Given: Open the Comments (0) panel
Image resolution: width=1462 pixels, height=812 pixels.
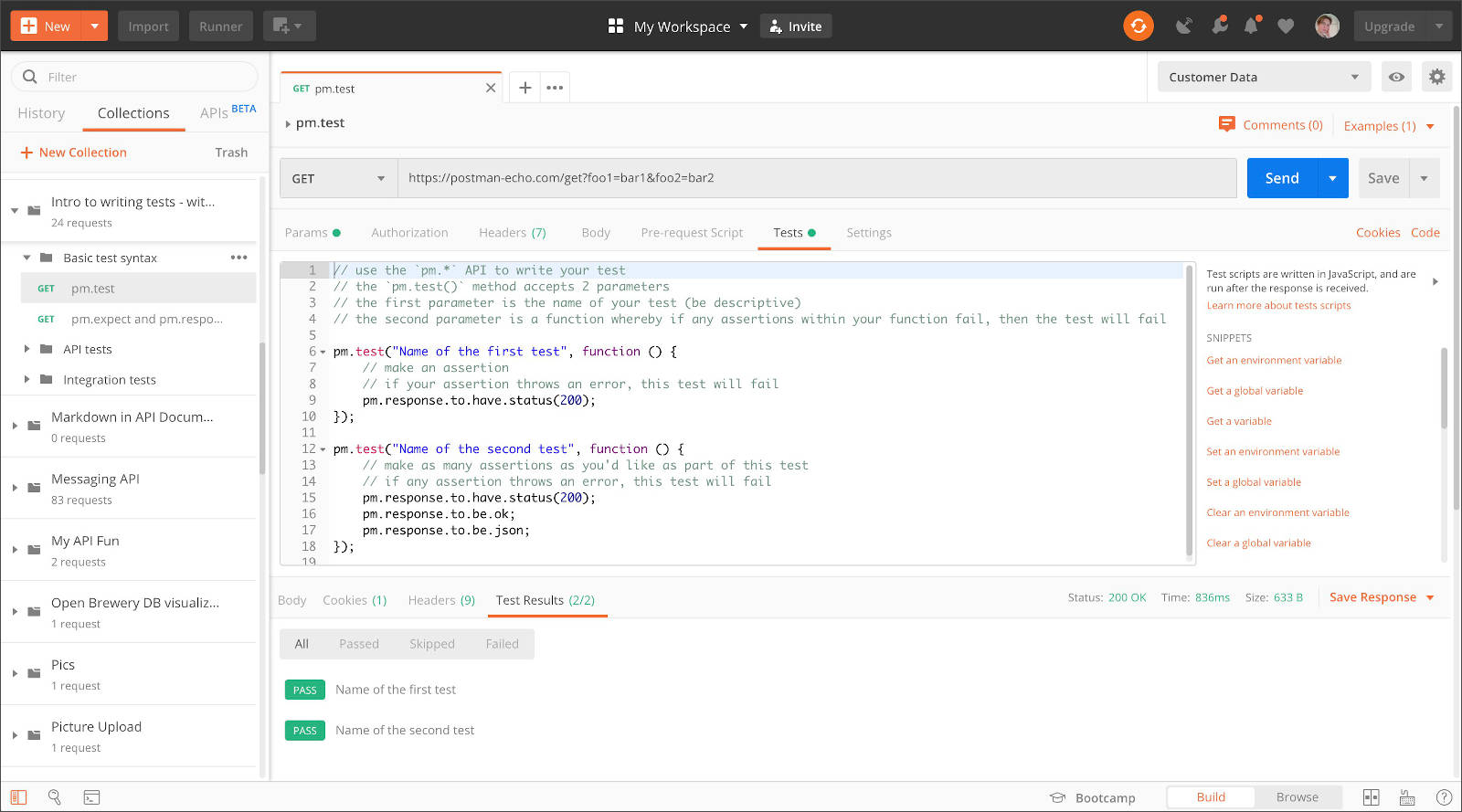Looking at the screenshot, I should 1271,125.
